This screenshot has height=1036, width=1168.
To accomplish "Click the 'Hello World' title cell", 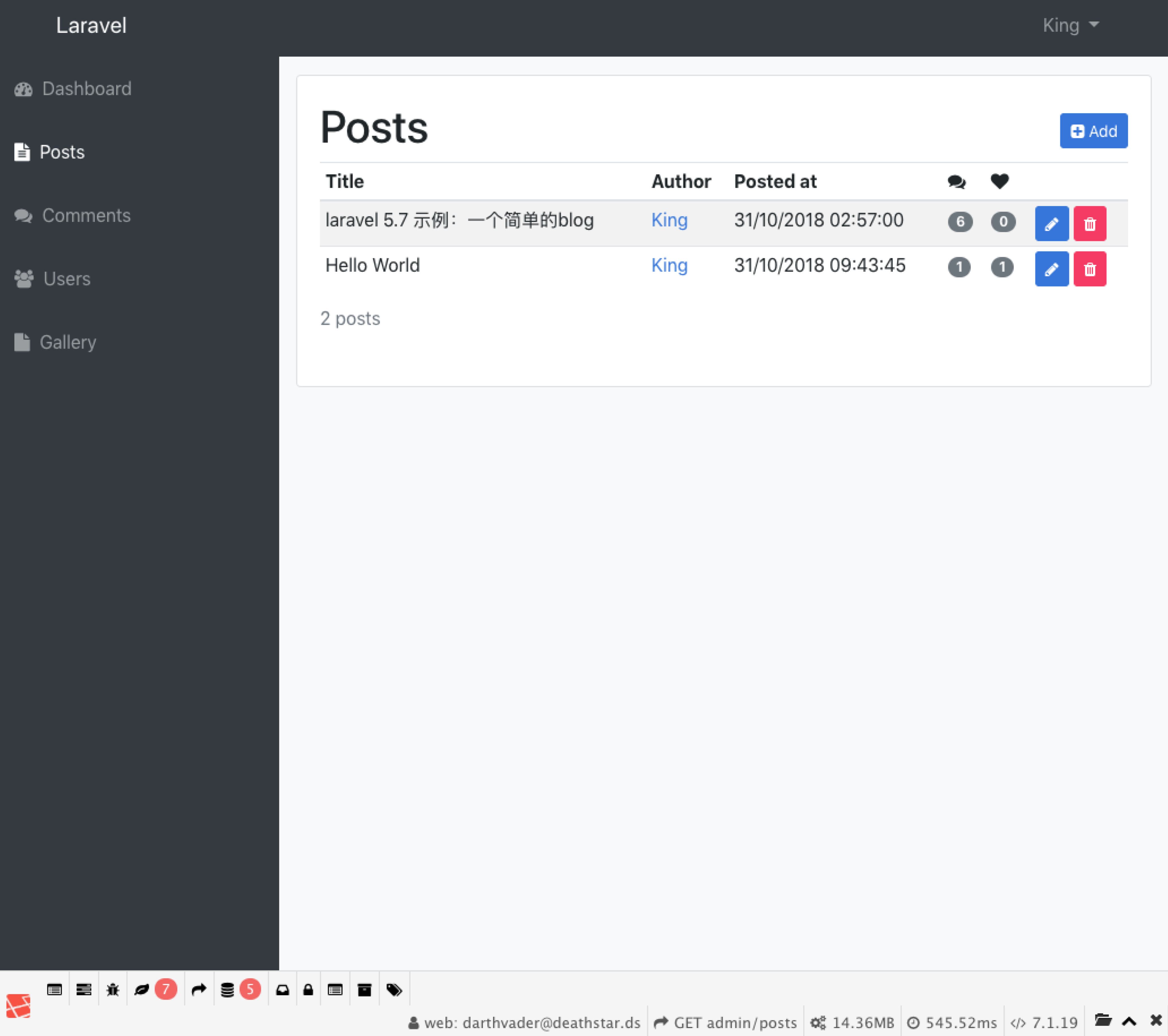I will pyautogui.click(x=373, y=265).
